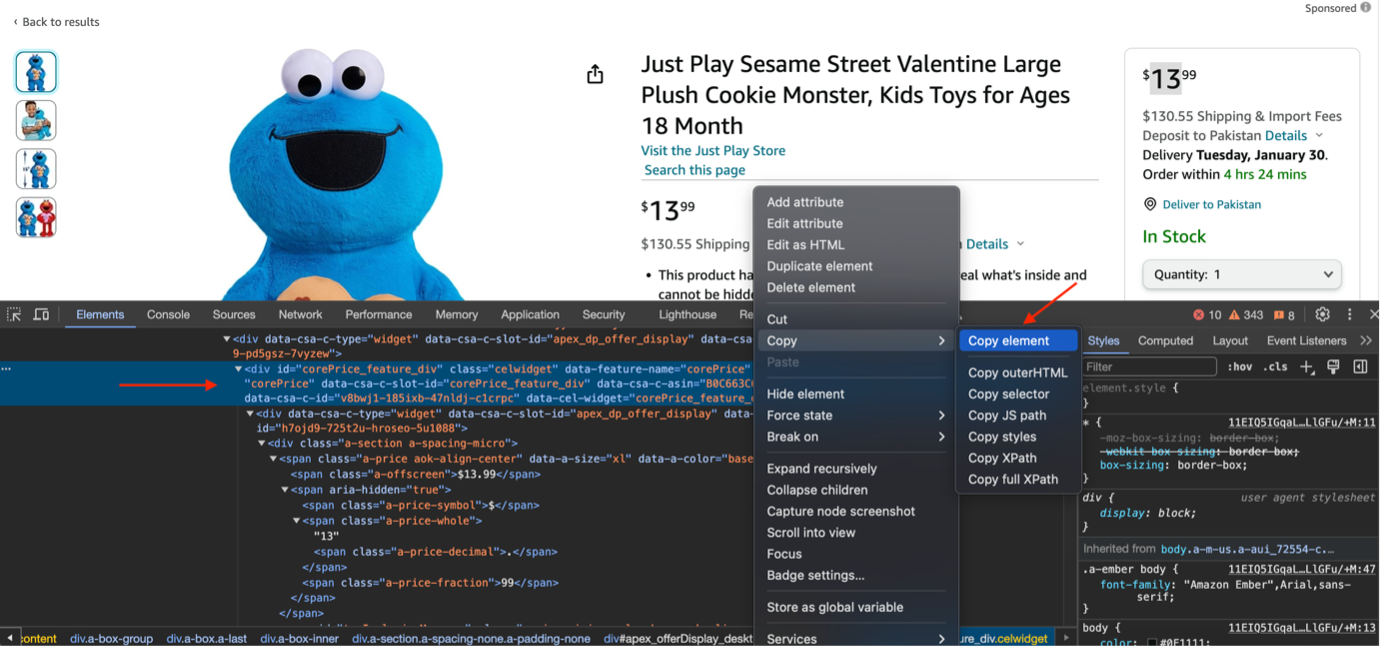Select the first Cookie Monster thumbnail
Viewport: 1384px width, 650px height.
click(36, 72)
